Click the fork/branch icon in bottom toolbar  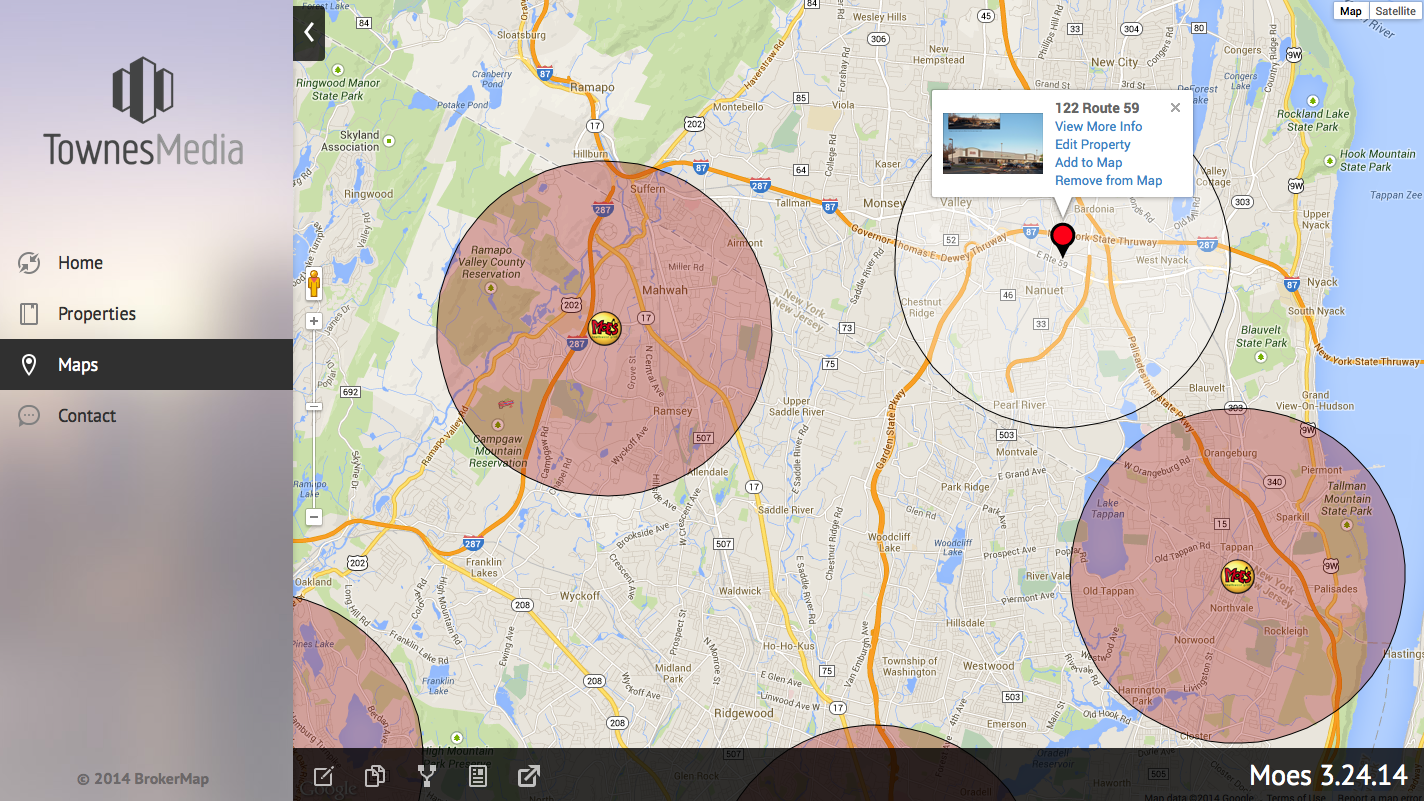427,776
